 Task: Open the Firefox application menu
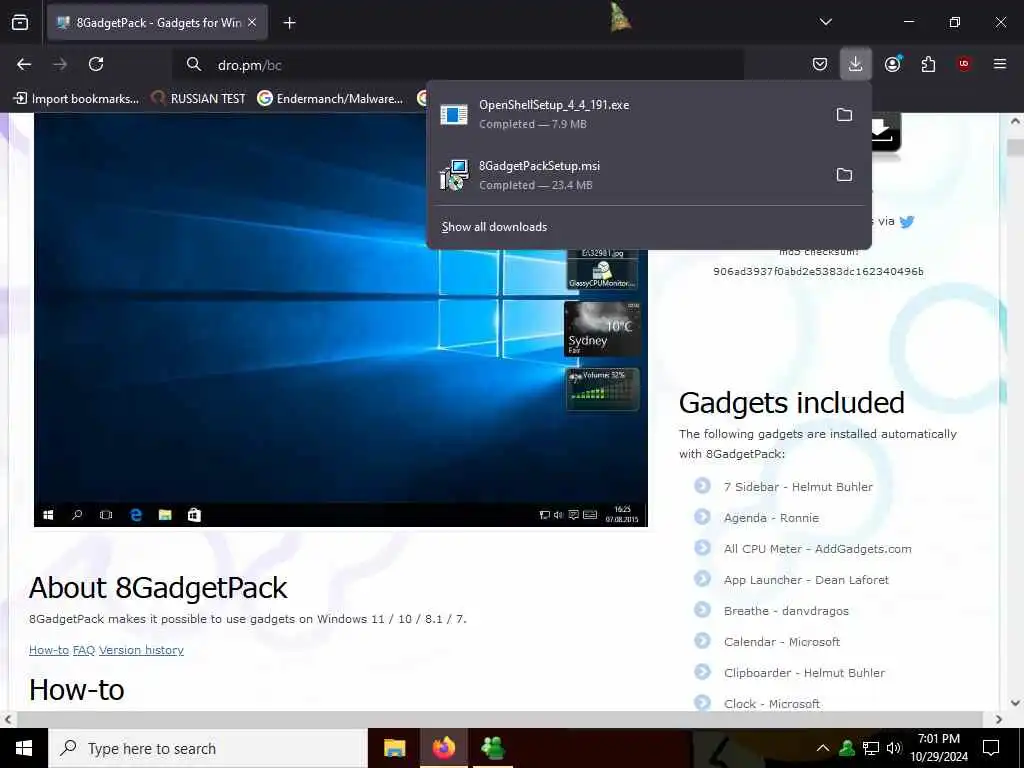999,64
